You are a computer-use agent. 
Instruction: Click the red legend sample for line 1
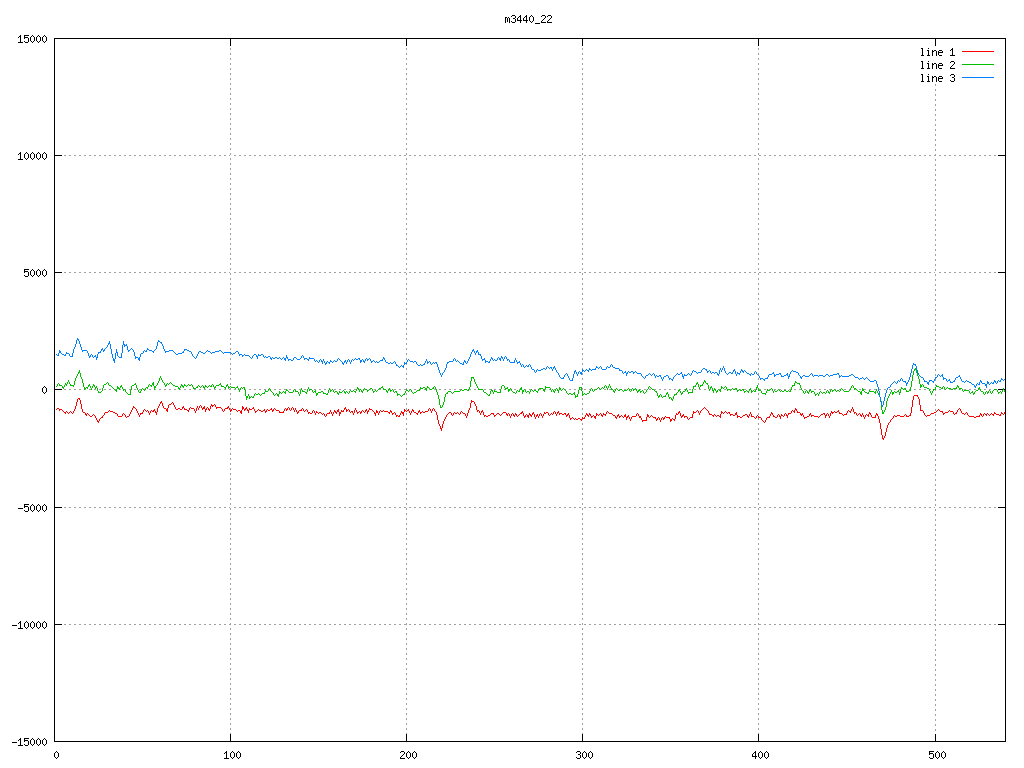click(979, 51)
